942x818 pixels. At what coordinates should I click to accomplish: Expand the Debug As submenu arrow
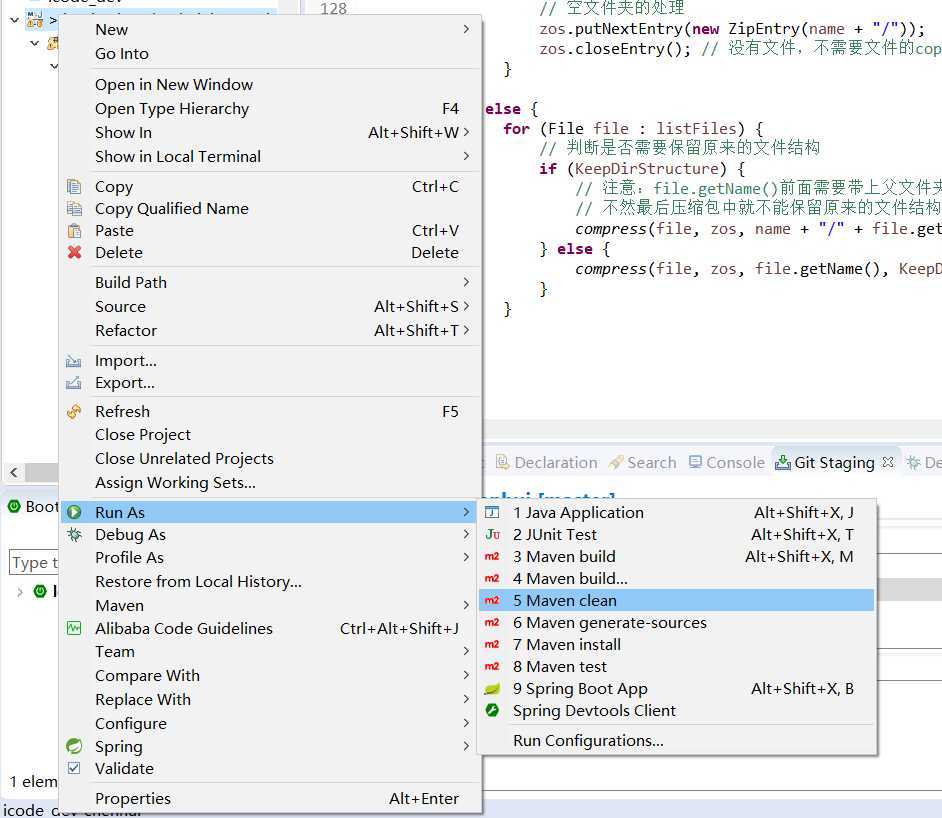pyautogui.click(x=466, y=534)
